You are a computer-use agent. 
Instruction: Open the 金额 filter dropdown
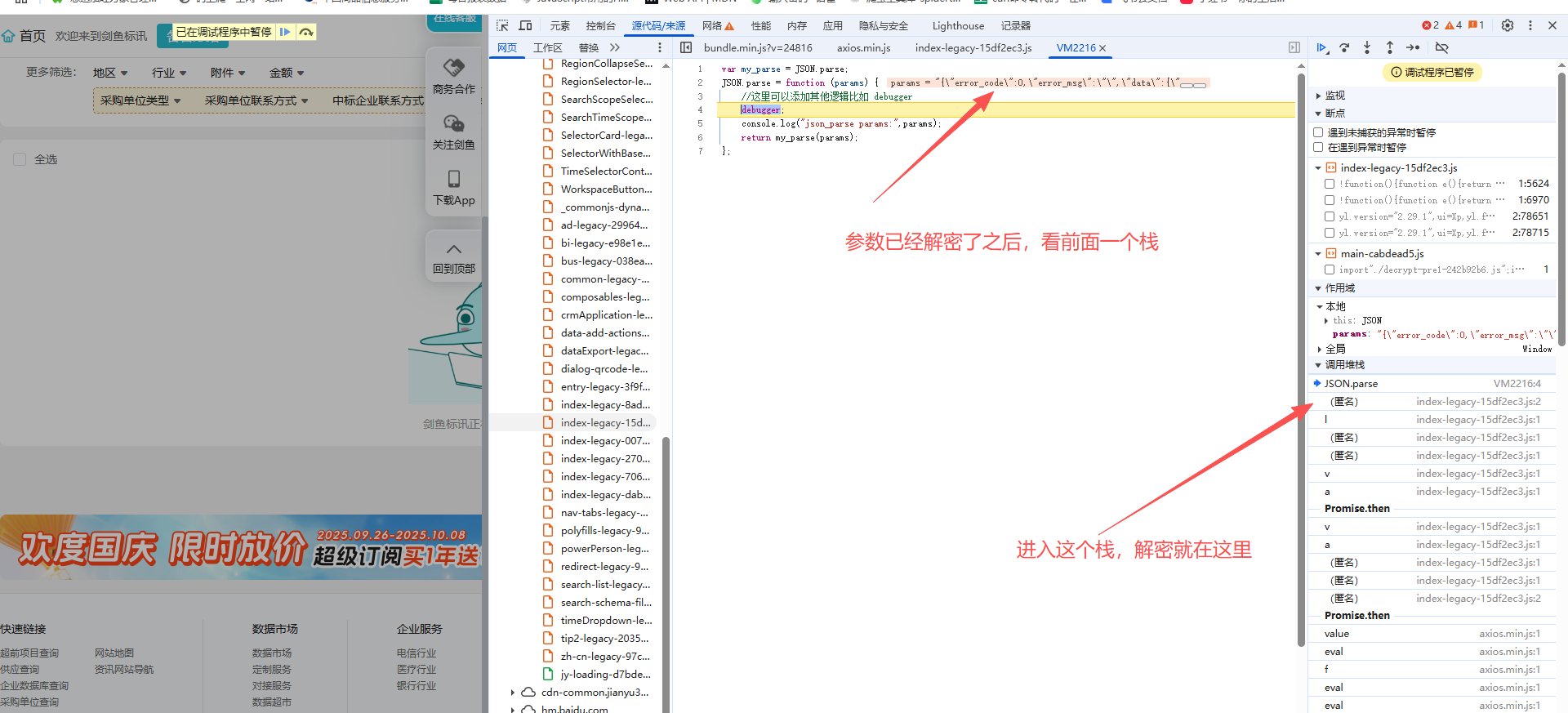click(287, 73)
